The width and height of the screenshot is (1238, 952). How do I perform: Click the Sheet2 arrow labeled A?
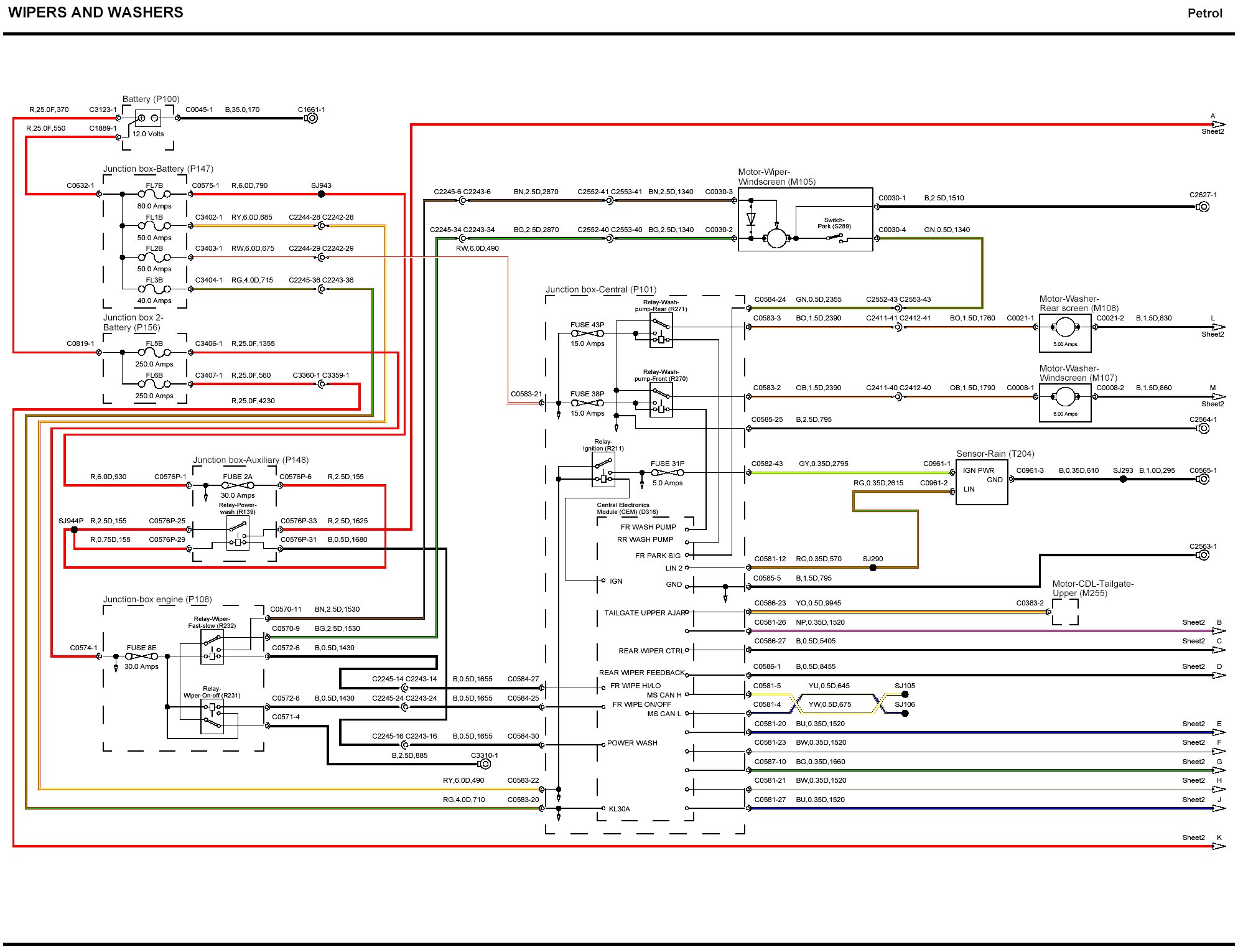pos(1218,124)
